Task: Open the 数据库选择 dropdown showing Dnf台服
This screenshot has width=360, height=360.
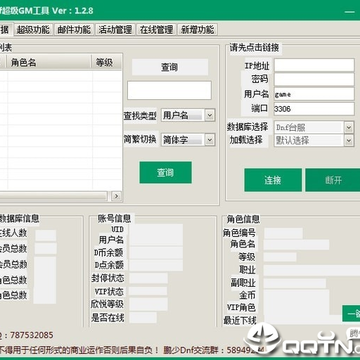Action: pos(314,127)
